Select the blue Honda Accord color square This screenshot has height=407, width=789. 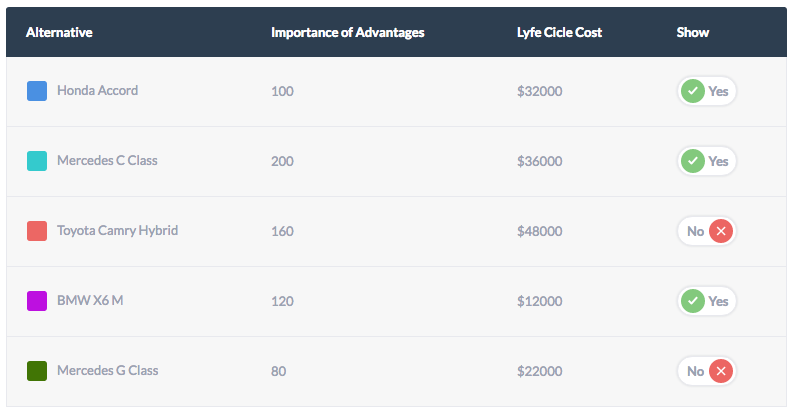click(37, 91)
